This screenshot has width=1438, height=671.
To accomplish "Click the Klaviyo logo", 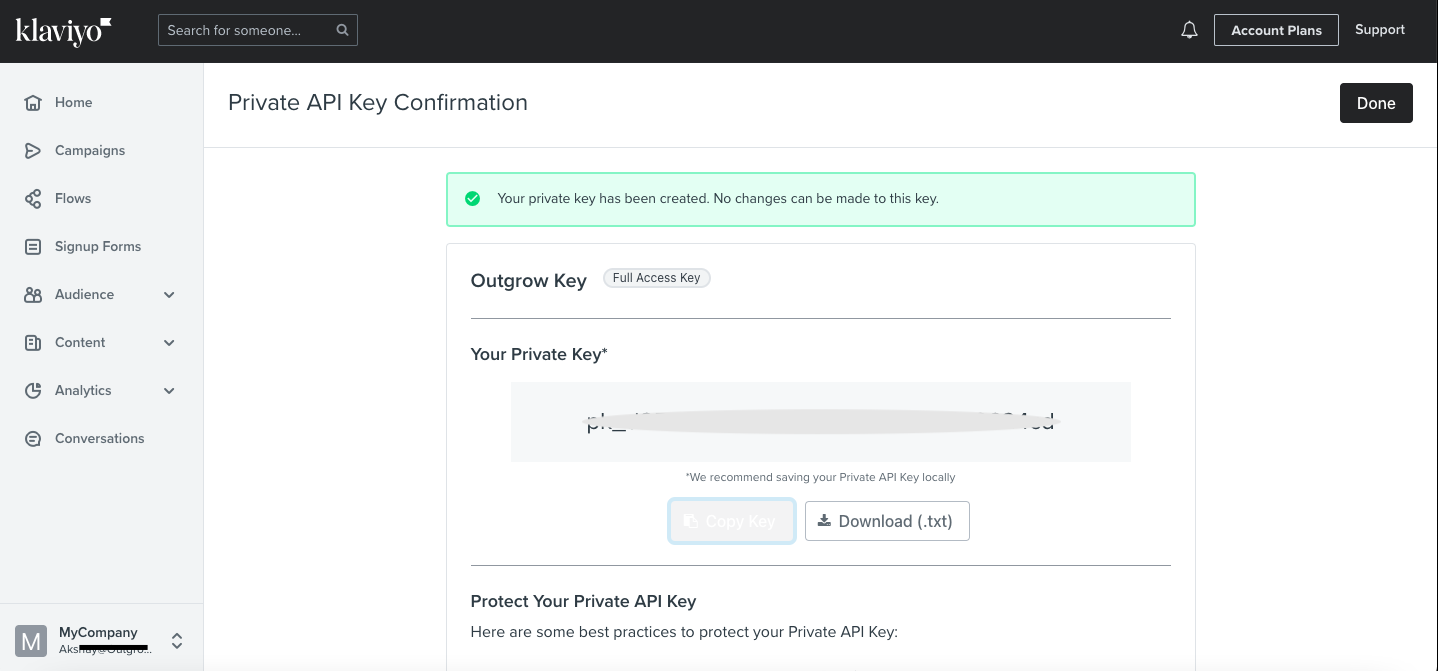I will coord(63,31).
